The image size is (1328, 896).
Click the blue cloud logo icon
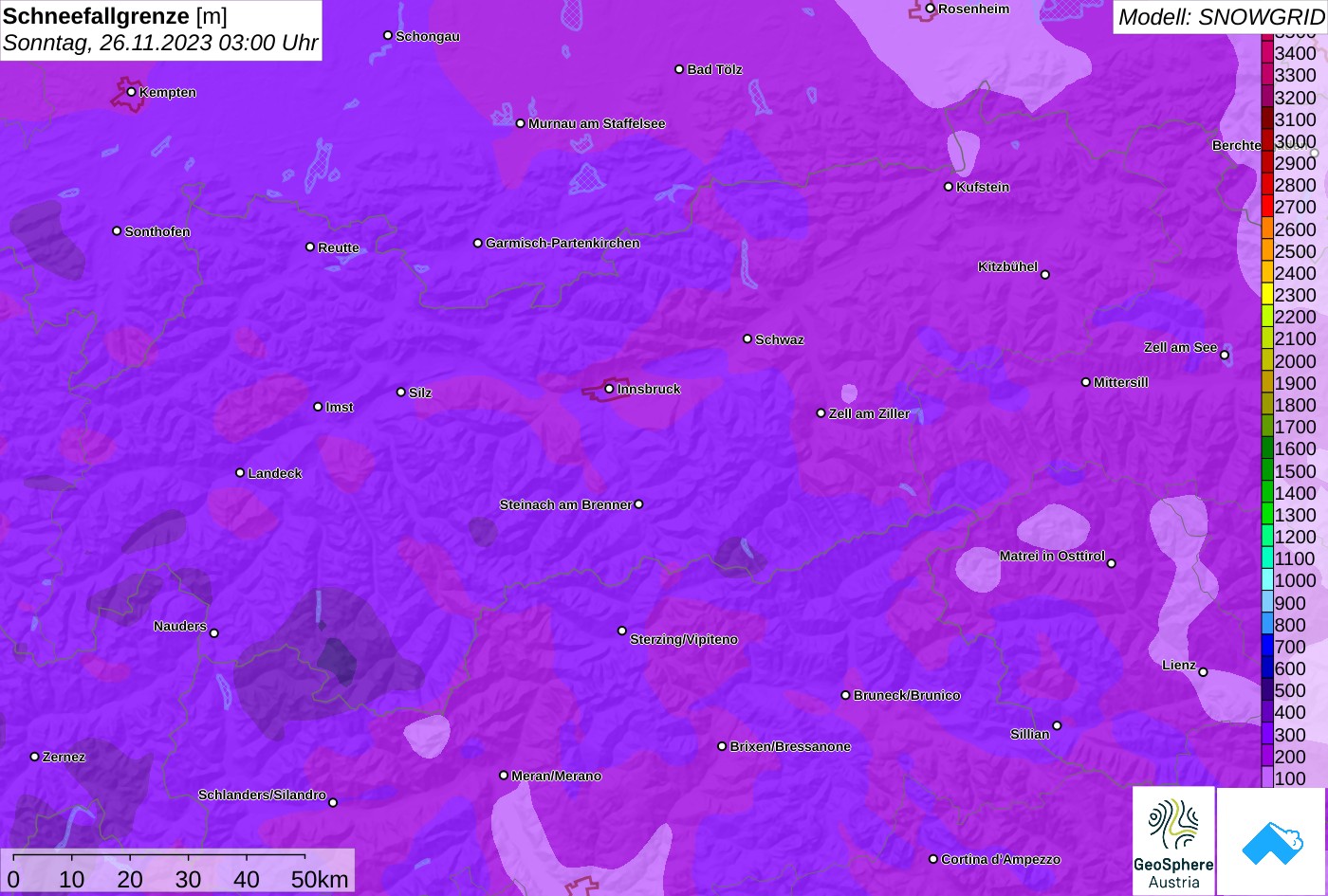pyautogui.click(x=1271, y=841)
